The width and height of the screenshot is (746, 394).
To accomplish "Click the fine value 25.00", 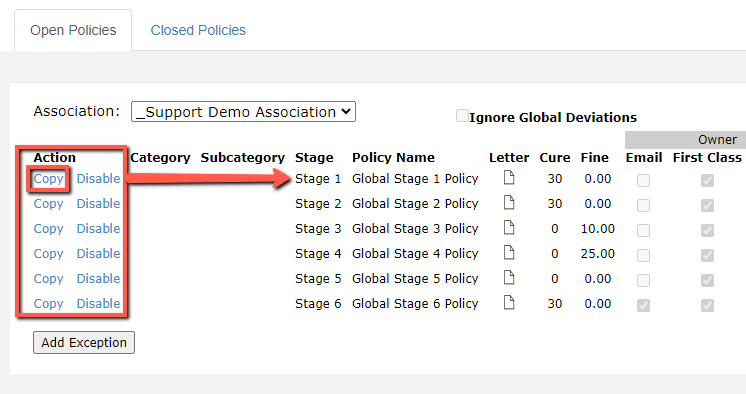I will click(598, 254).
